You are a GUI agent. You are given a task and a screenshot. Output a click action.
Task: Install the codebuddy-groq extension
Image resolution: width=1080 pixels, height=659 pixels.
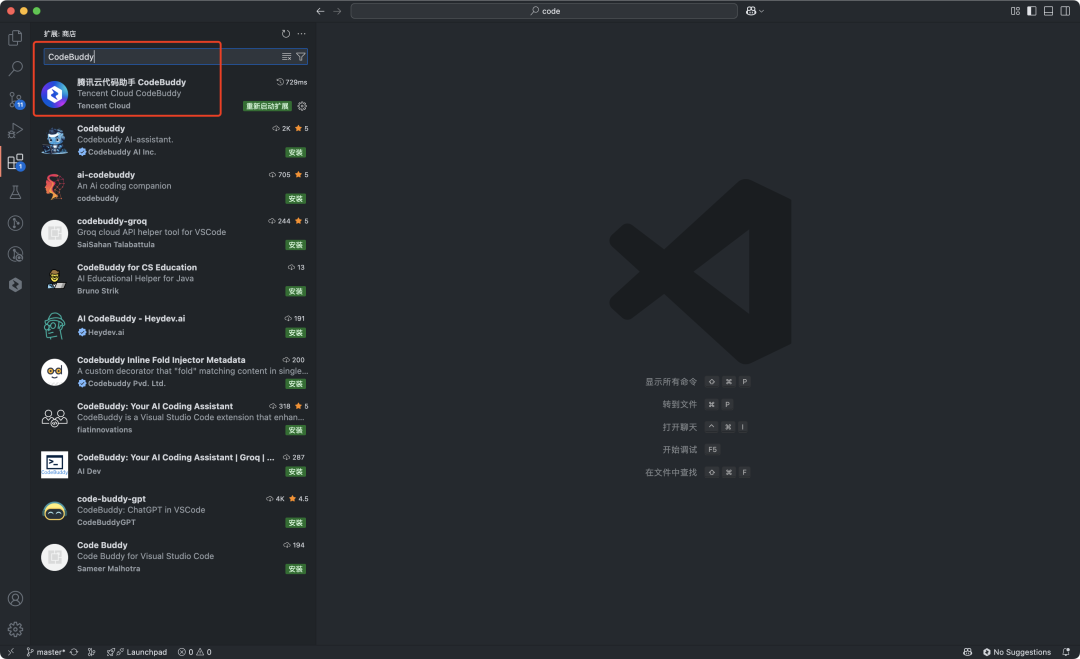[x=295, y=244]
